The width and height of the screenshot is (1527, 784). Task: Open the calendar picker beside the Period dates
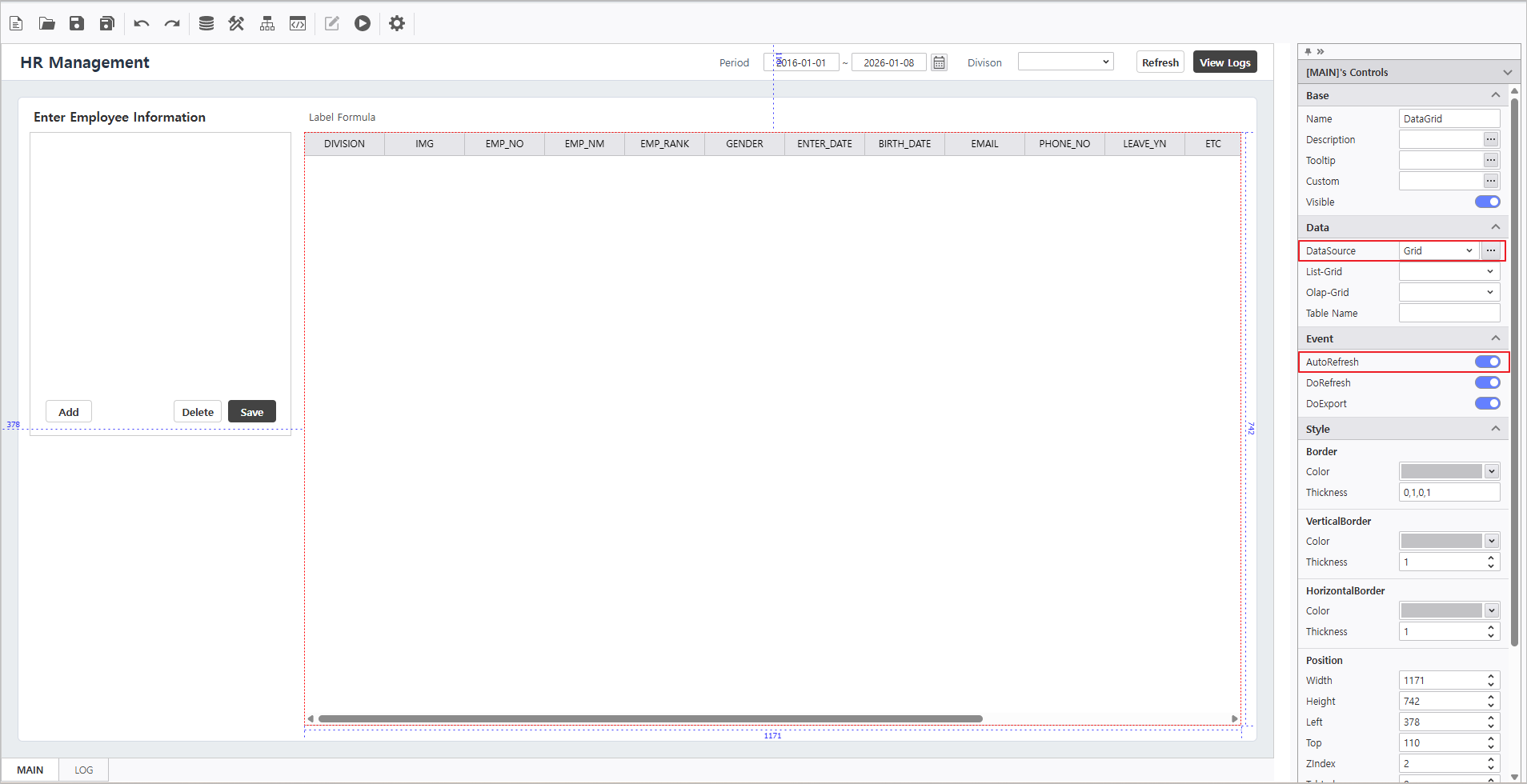[x=939, y=62]
